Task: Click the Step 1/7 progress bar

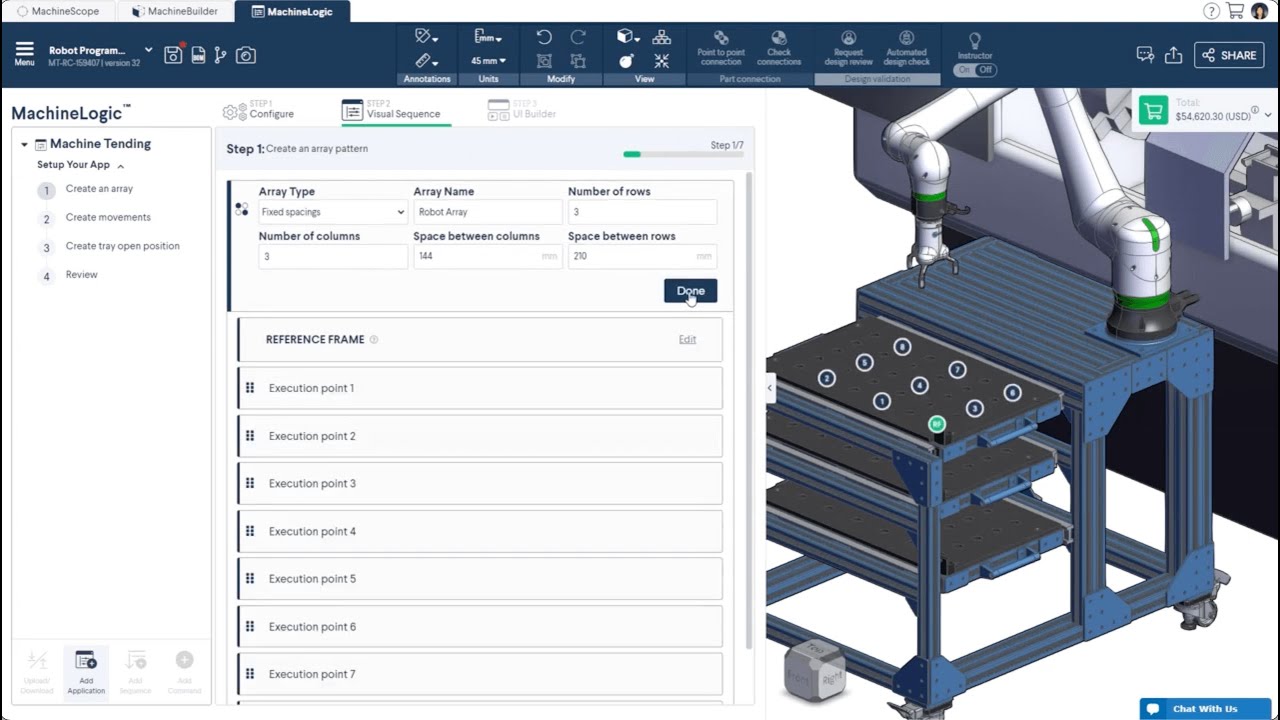Action: tap(683, 154)
